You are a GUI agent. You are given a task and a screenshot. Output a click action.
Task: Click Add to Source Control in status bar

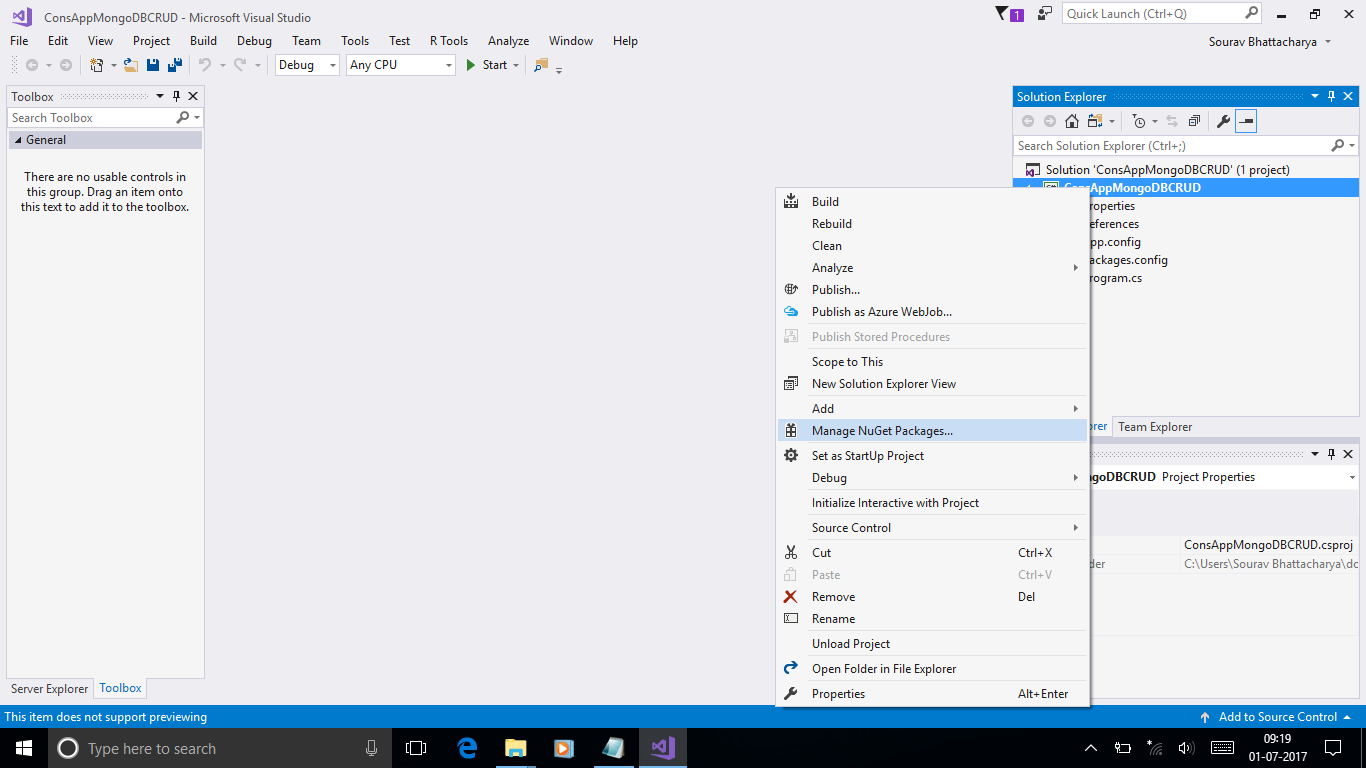[x=1276, y=717]
